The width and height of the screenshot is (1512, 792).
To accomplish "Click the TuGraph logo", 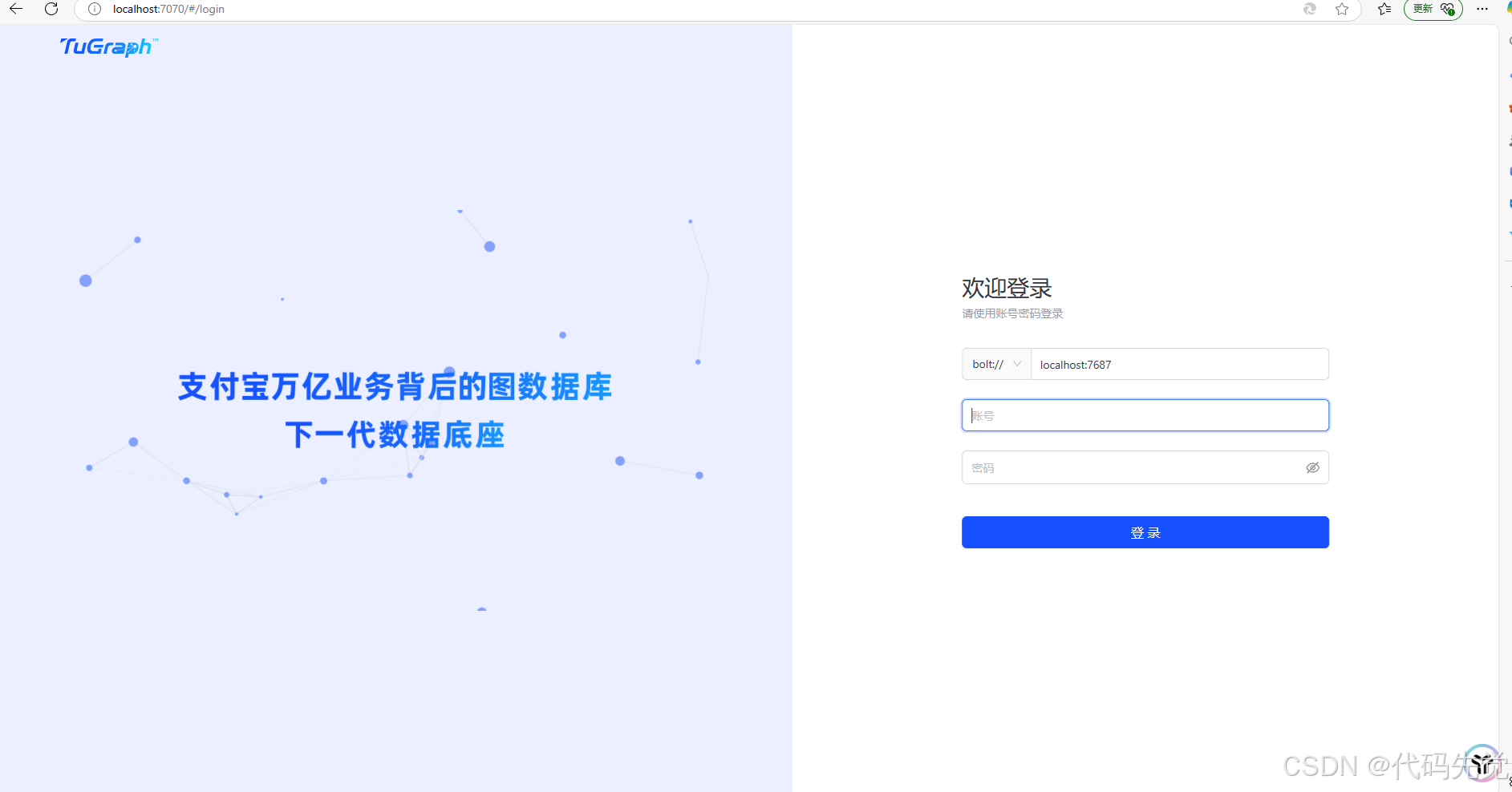I will coord(107,47).
